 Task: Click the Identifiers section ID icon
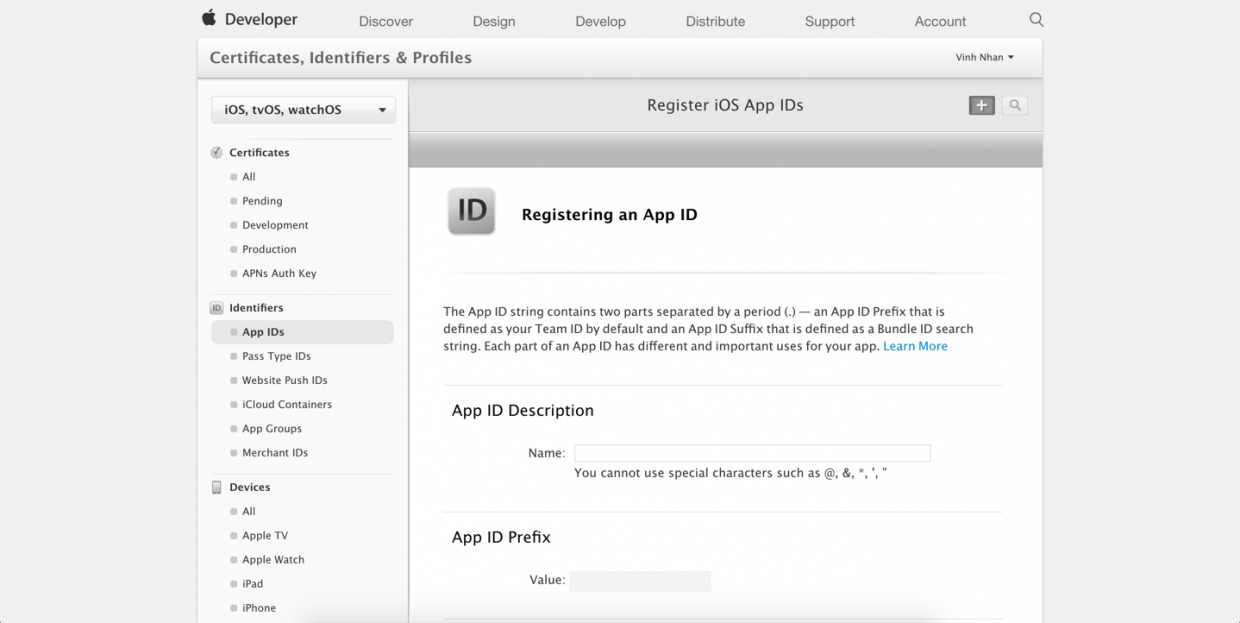216,307
